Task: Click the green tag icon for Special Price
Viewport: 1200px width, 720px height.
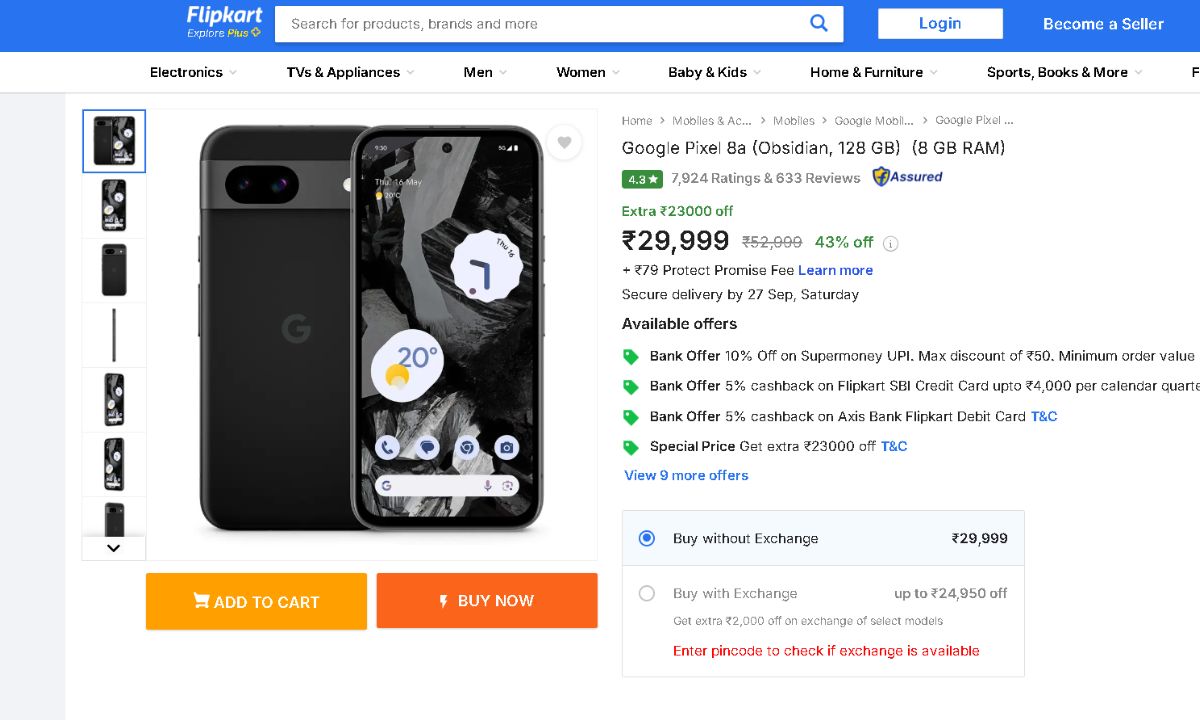Action: 631,447
